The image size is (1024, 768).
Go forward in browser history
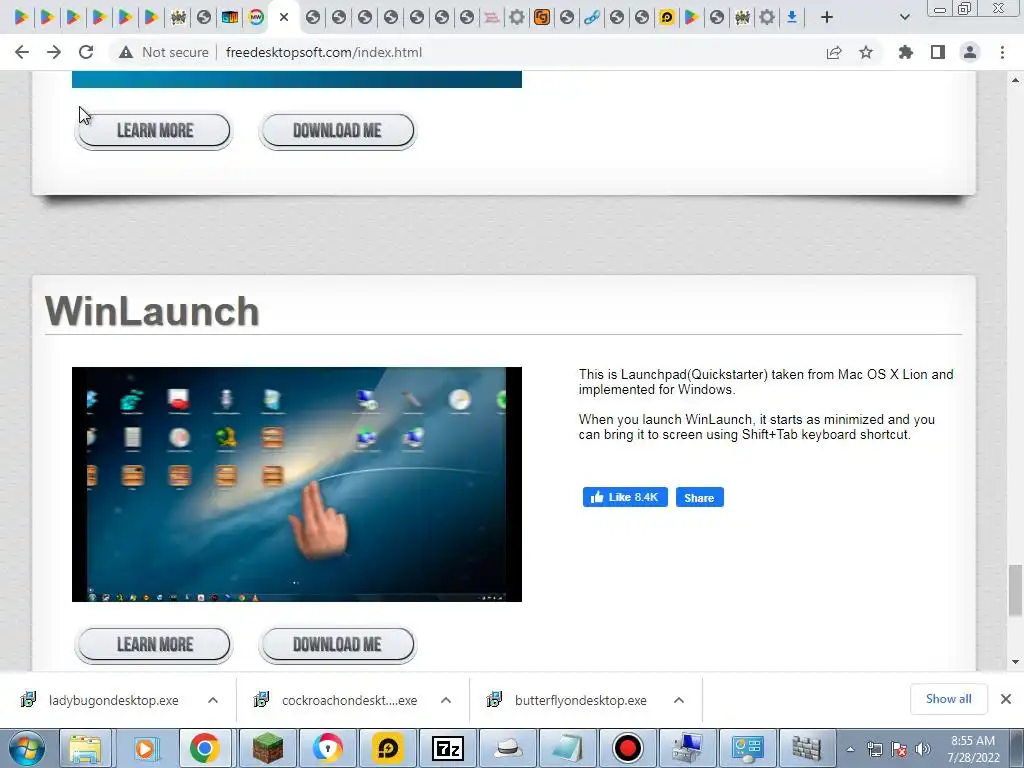54,52
